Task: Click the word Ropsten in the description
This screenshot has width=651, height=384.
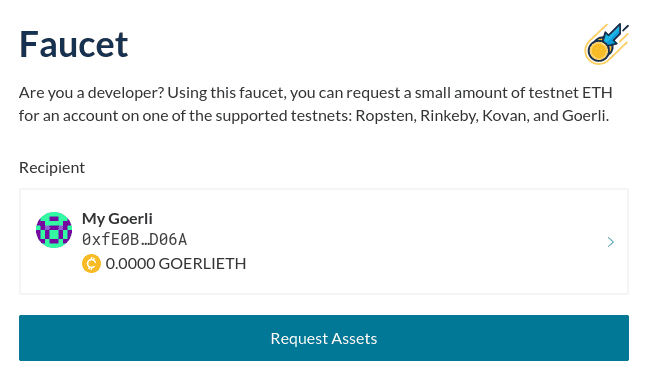Action: coord(386,116)
